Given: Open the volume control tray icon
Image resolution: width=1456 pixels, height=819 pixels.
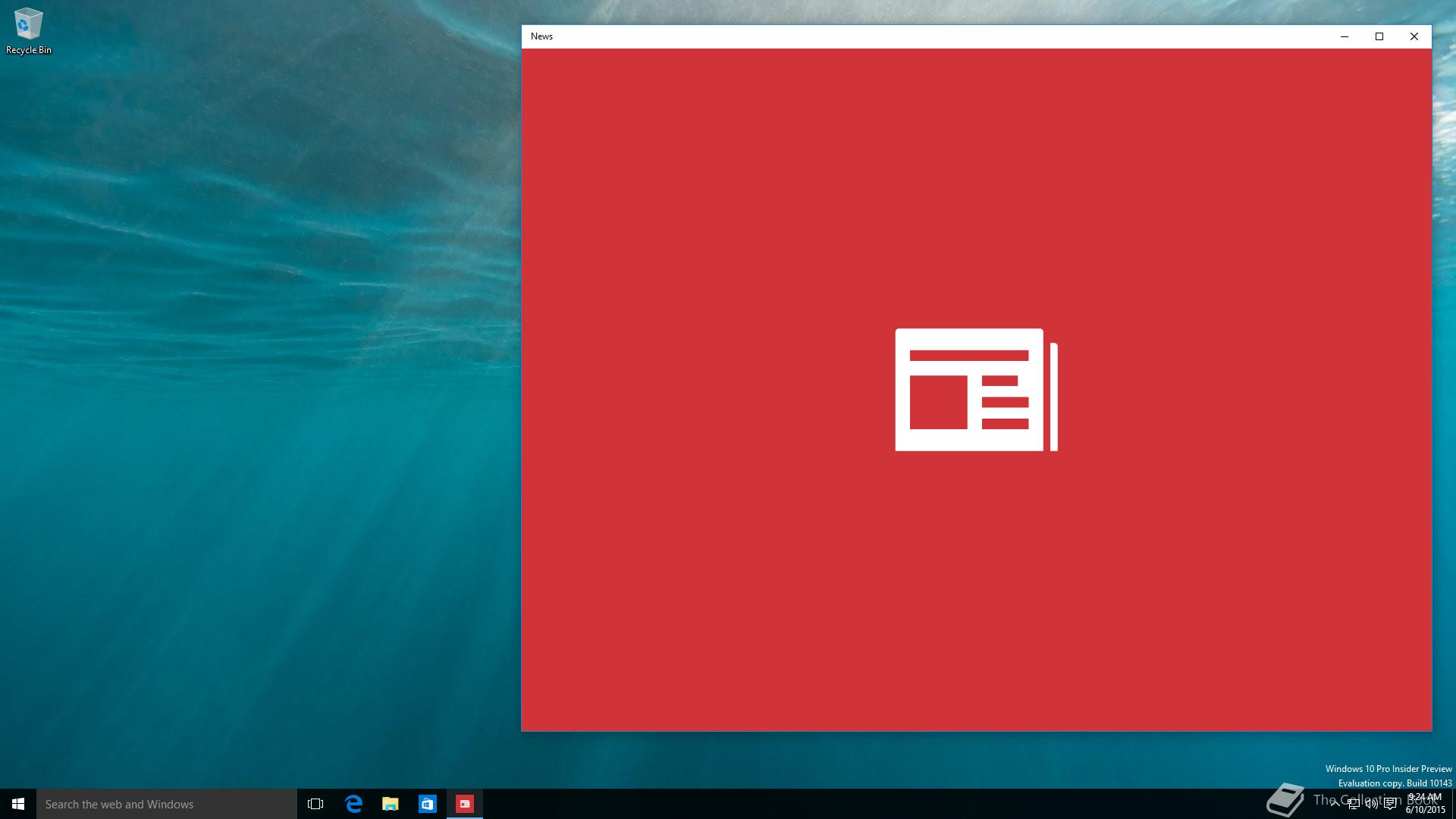Looking at the screenshot, I should [1371, 804].
